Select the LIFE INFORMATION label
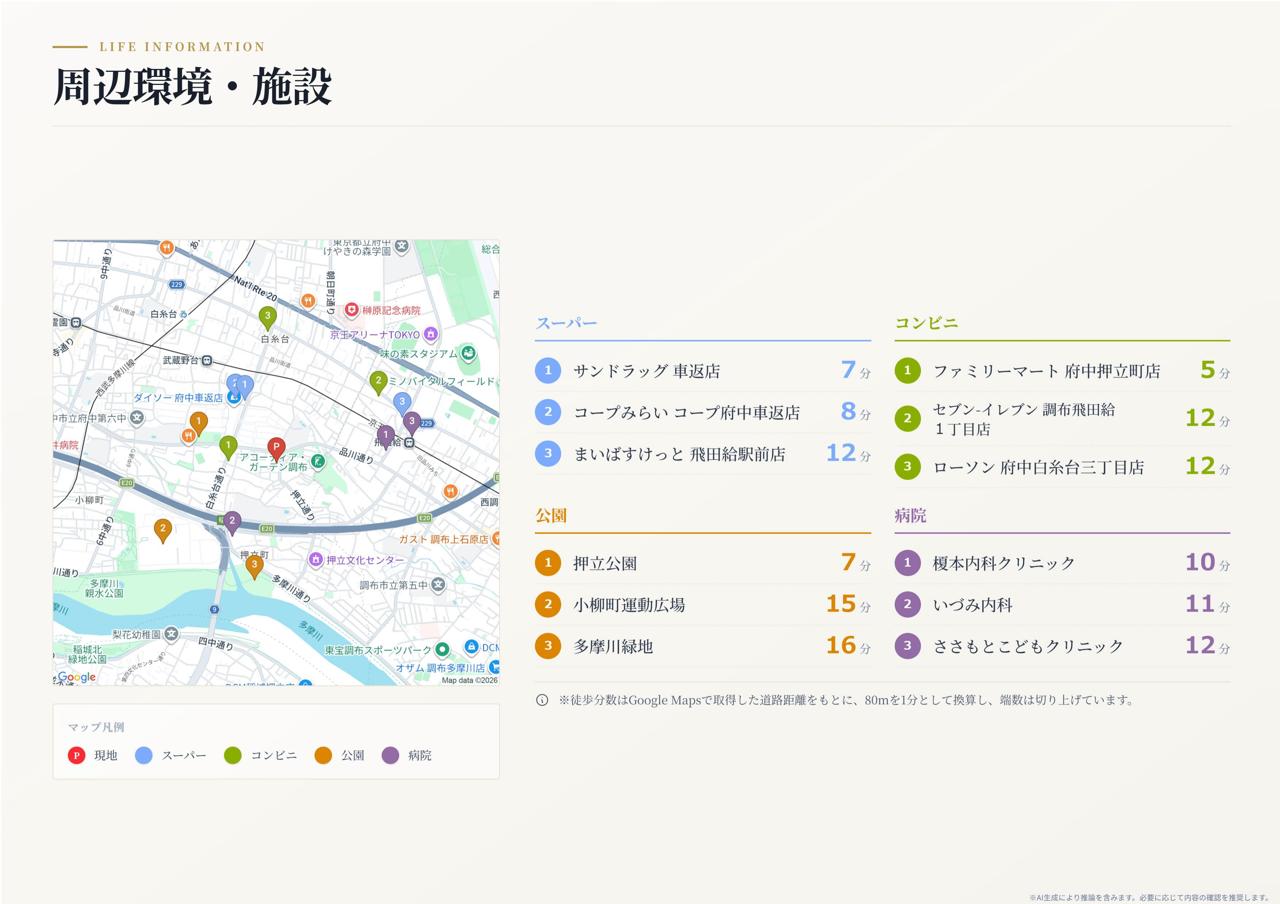The width and height of the screenshot is (1280, 904). pos(183,47)
